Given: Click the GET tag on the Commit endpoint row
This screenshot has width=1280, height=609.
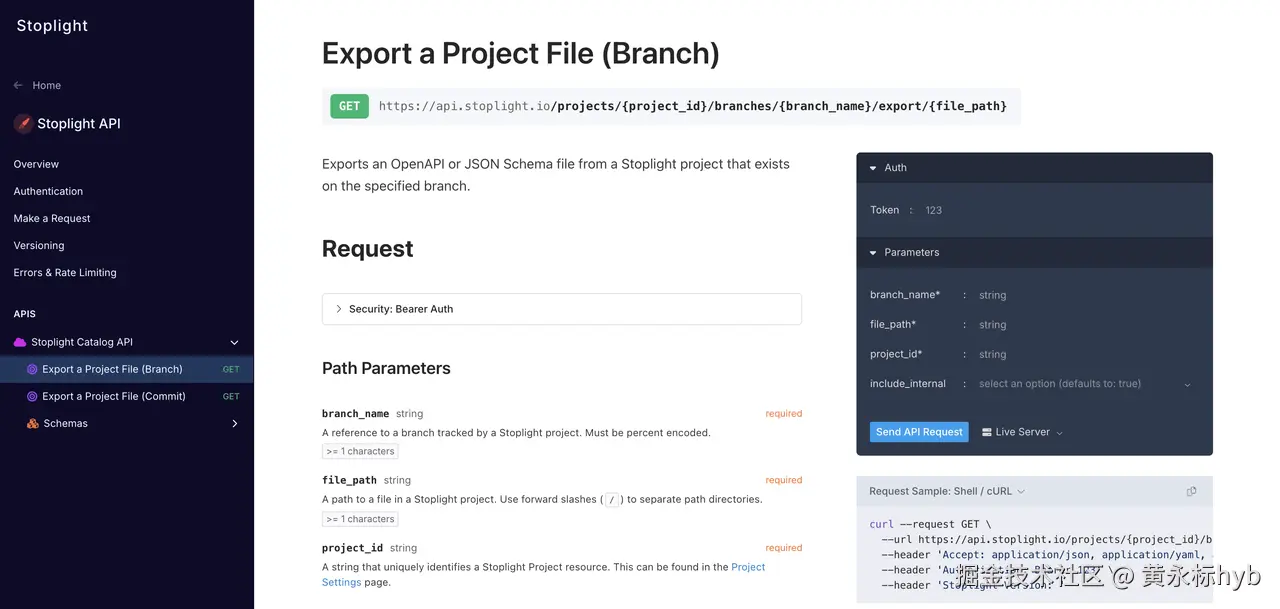Looking at the screenshot, I should point(231,396).
